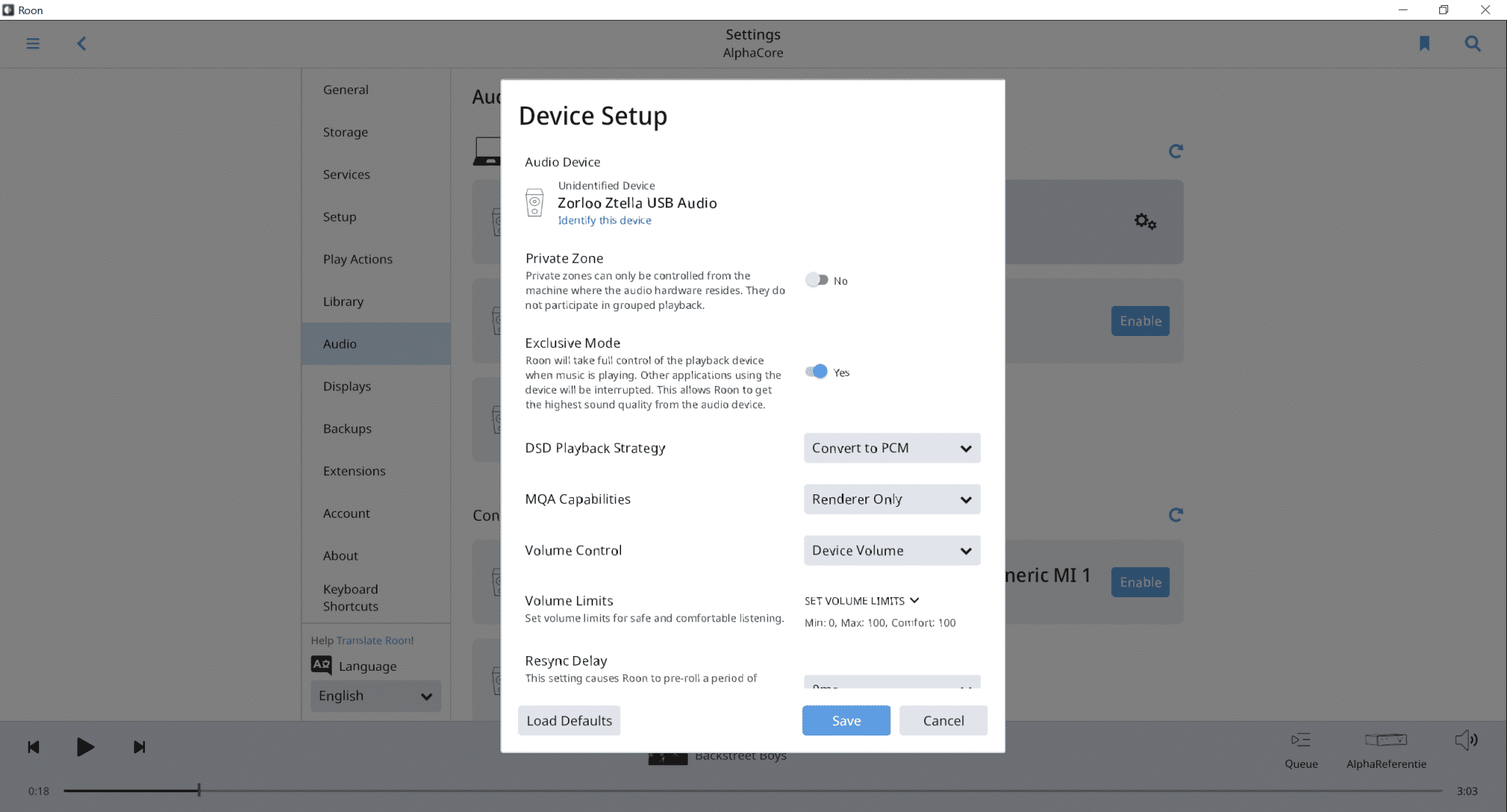
Task: Save the device setup
Action: (x=846, y=721)
